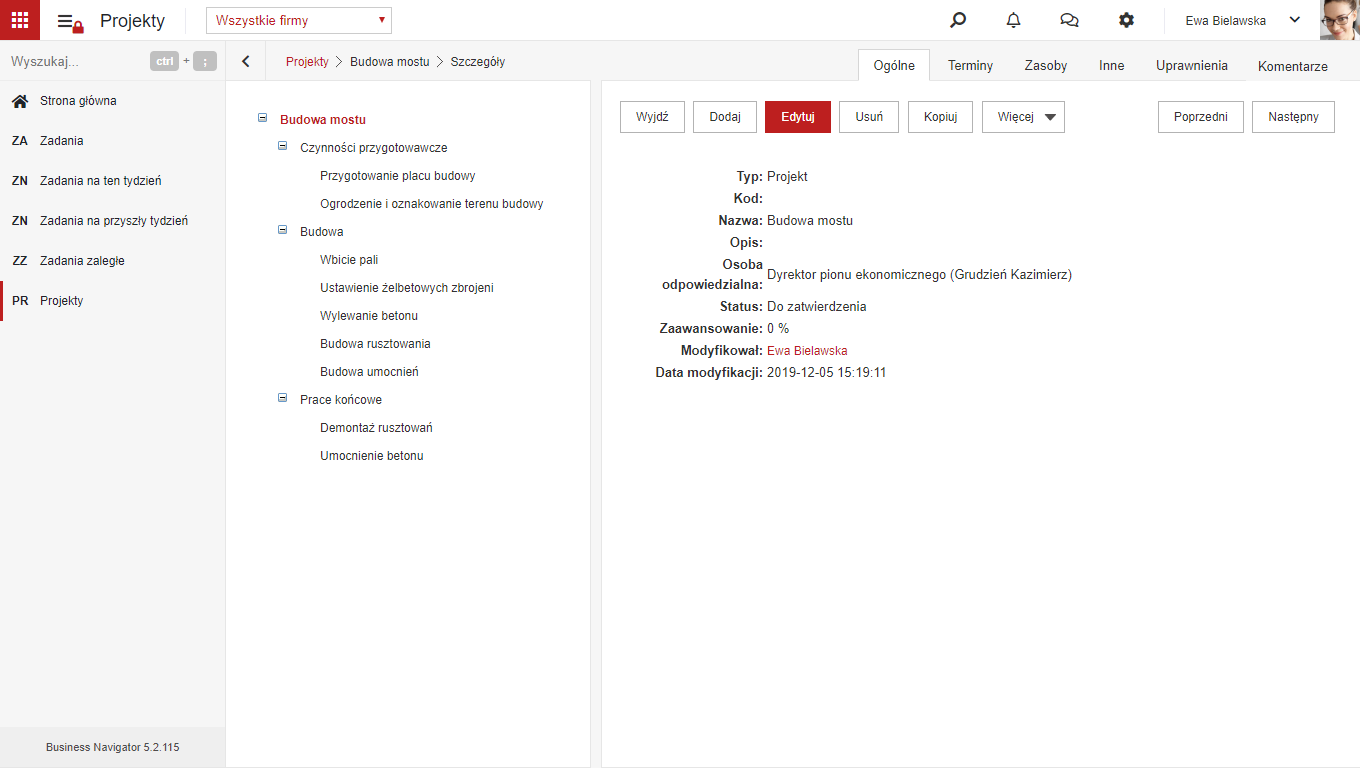
Task: Open the search magnifier in header
Action: click(x=958, y=20)
